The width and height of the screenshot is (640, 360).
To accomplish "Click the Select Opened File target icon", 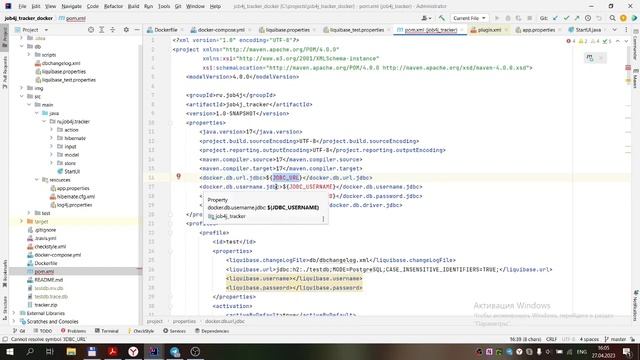I will pyautogui.click(x=91, y=30).
